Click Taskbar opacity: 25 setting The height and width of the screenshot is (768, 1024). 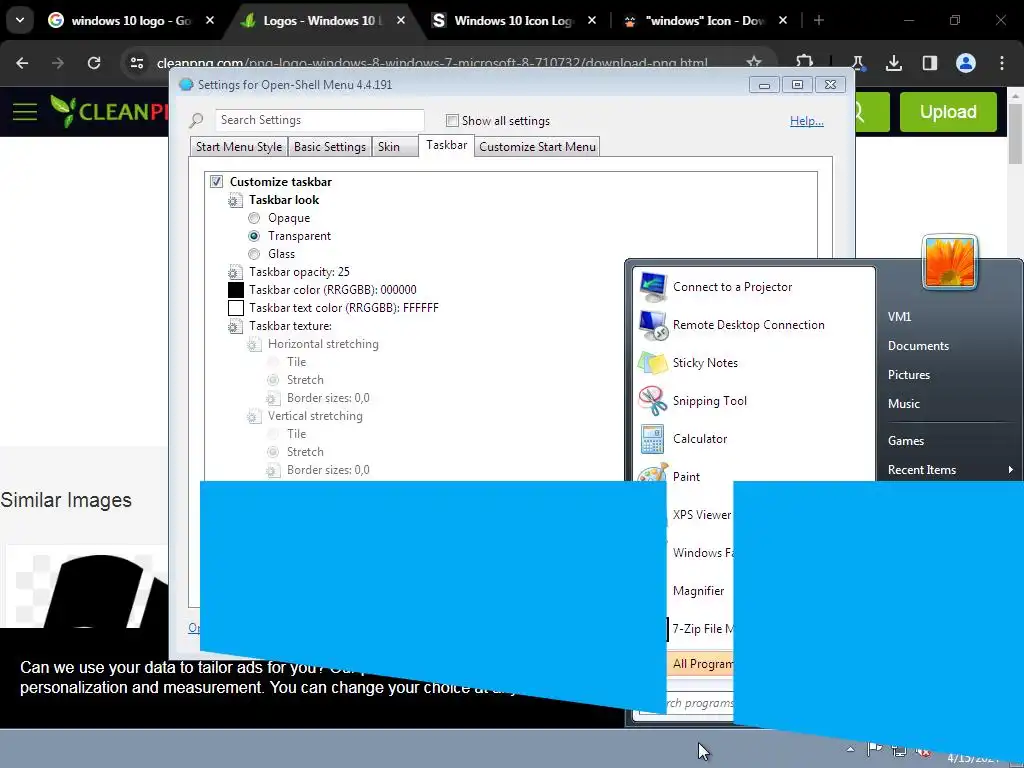click(299, 272)
